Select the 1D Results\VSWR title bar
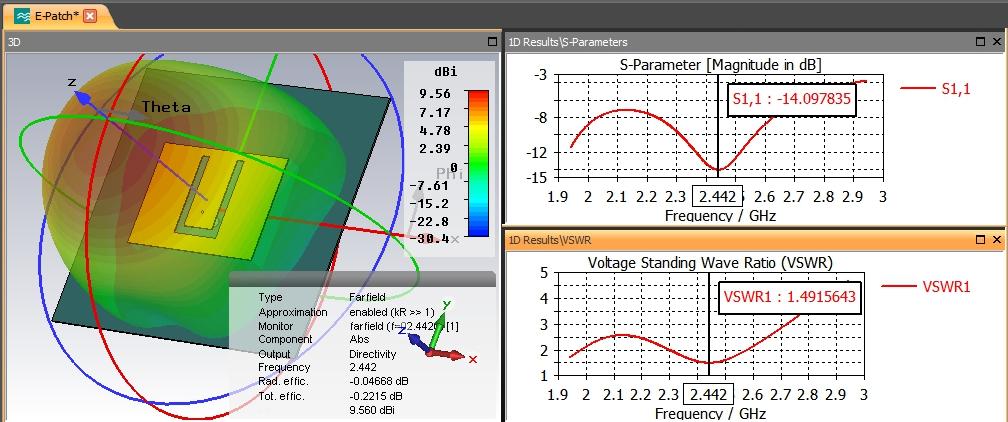The image size is (1008, 422). pos(753,239)
